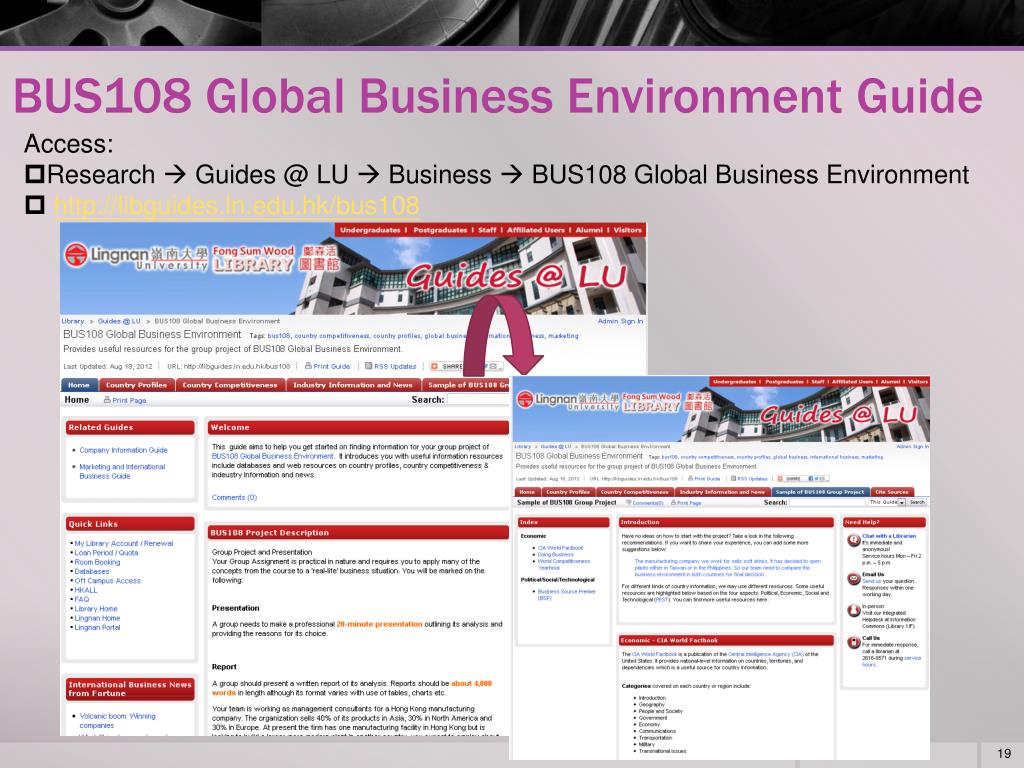Click Admin Sign In in the left screenshot
The image size is (1024, 768).
pyautogui.click(x=620, y=321)
